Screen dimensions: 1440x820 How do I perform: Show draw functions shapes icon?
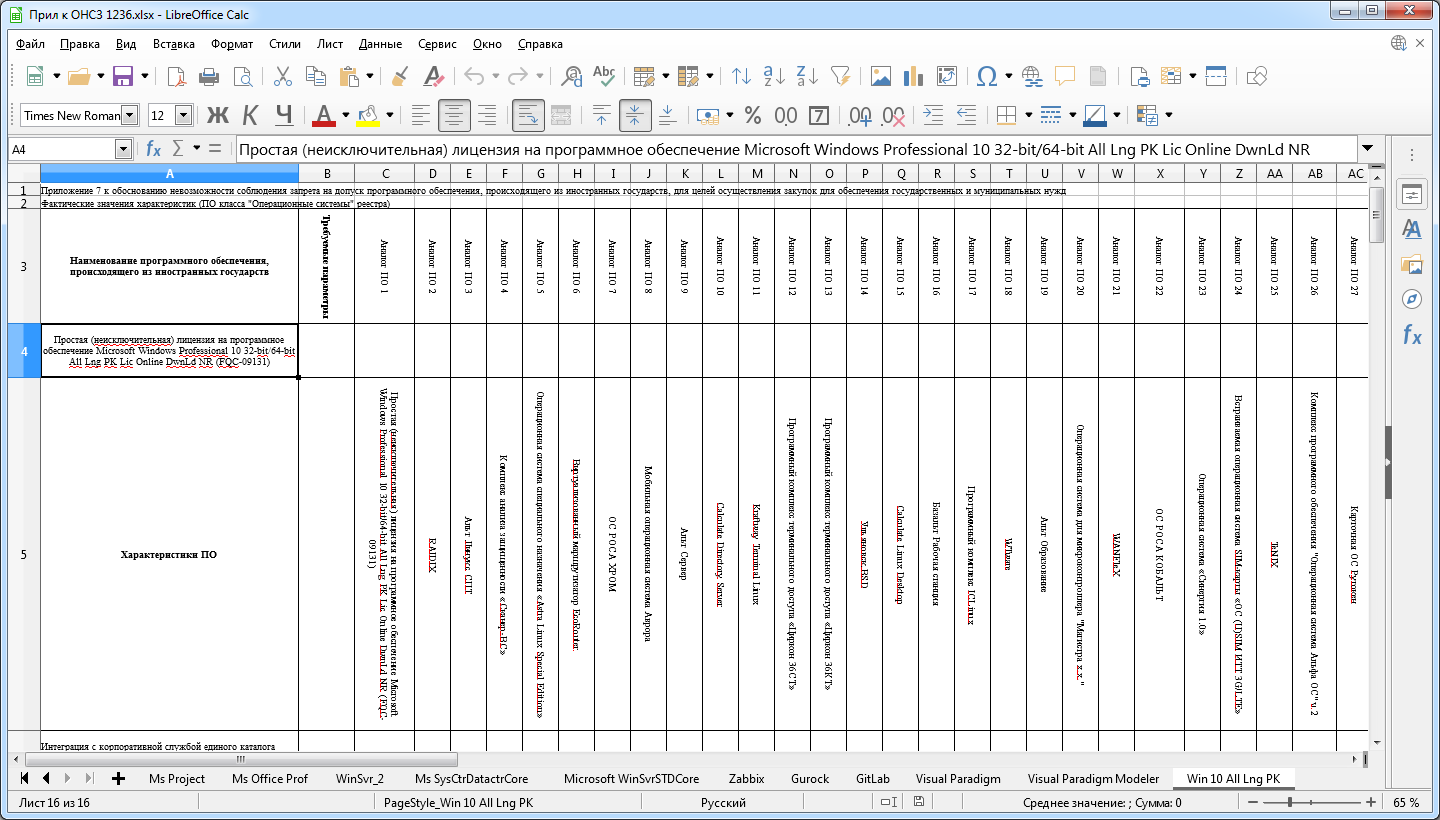pyautogui.click(x=1257, y=76)
